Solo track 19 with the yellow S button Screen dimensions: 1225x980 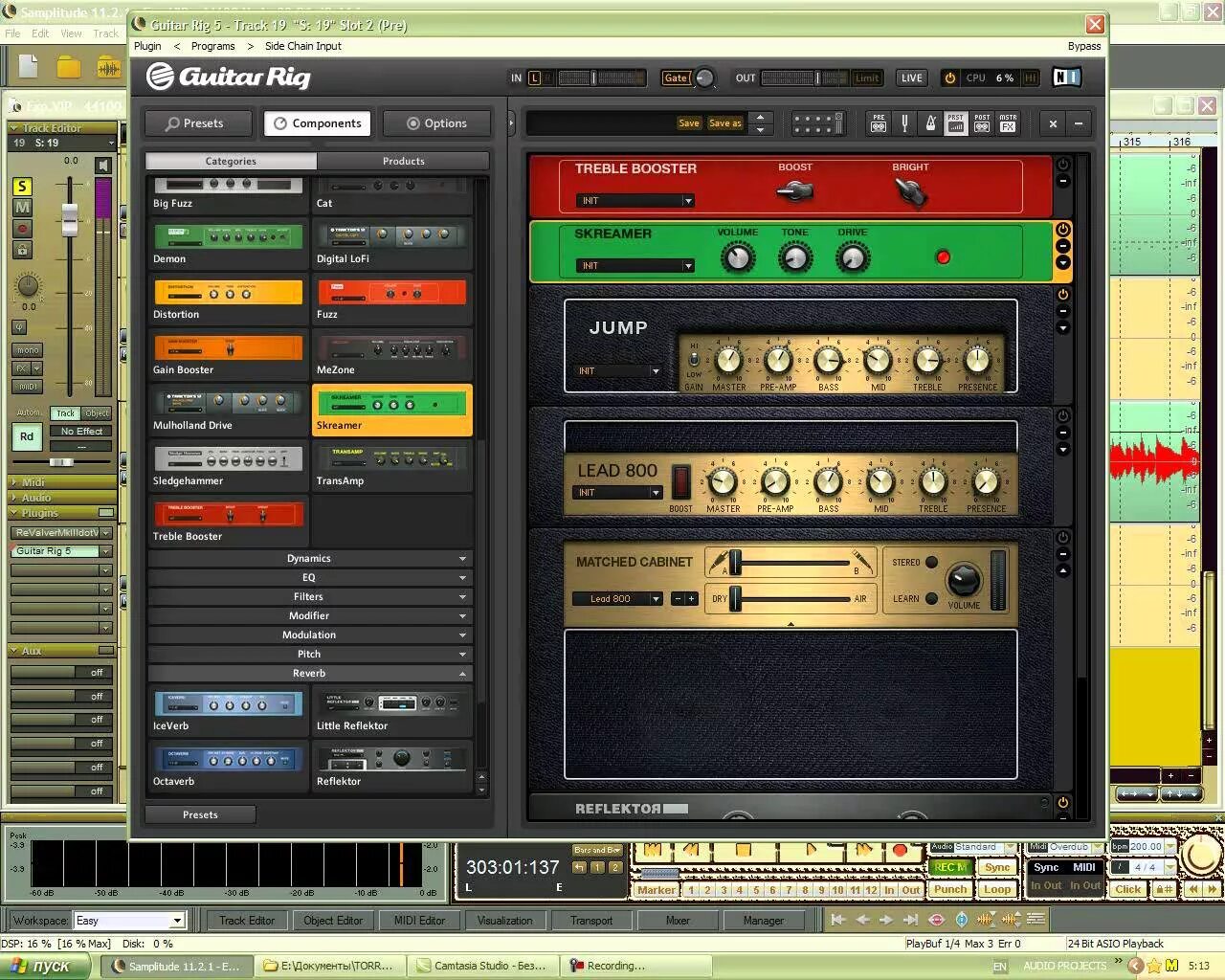[22, 187]
